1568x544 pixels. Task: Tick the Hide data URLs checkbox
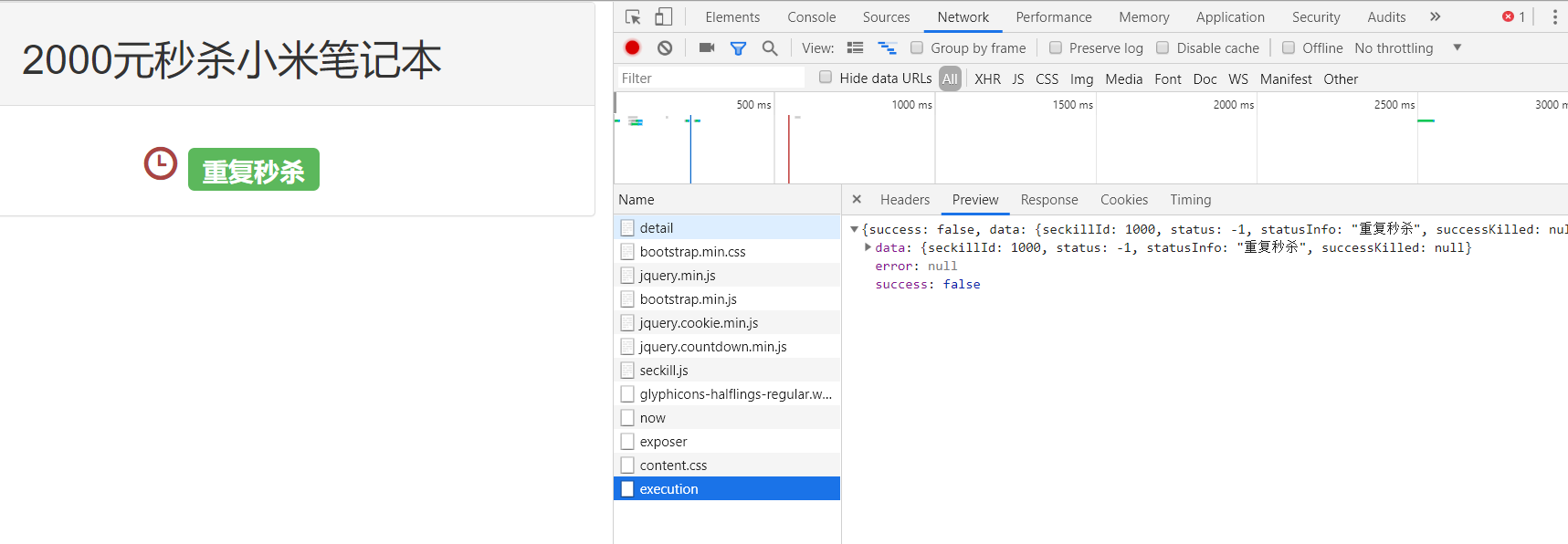(x=826, y=78)
